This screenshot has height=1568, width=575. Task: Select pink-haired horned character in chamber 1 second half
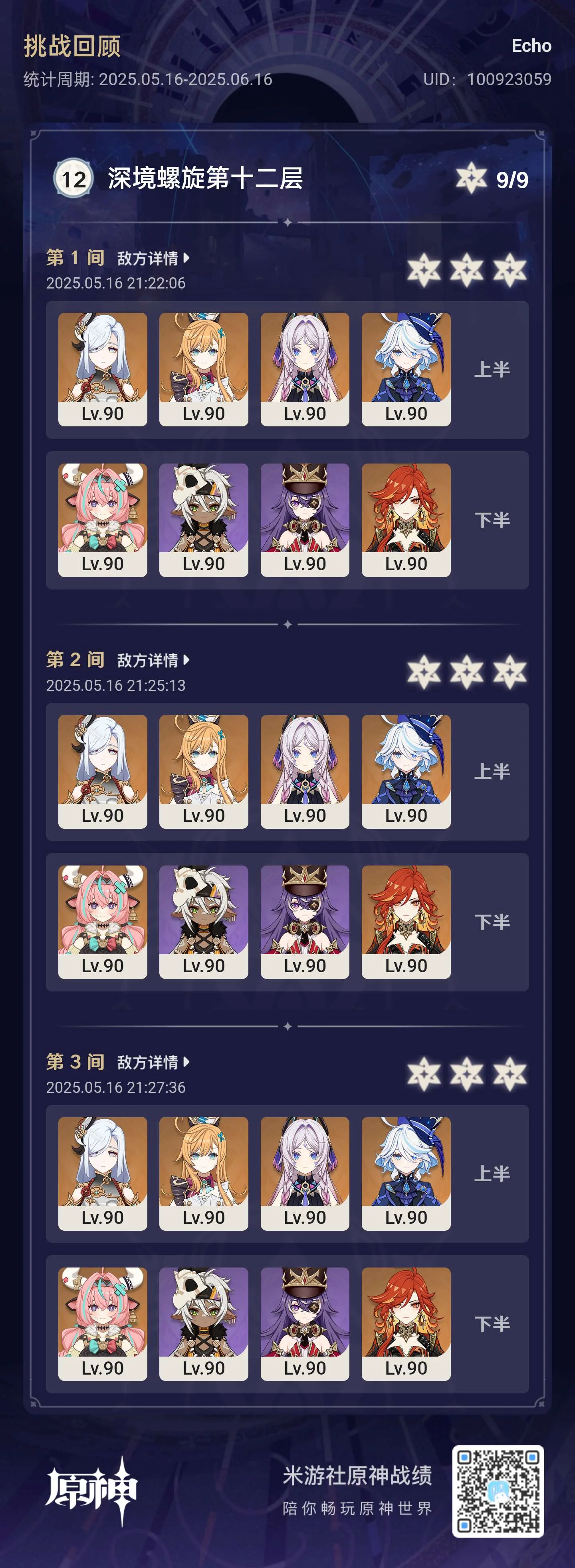(103, 520)
